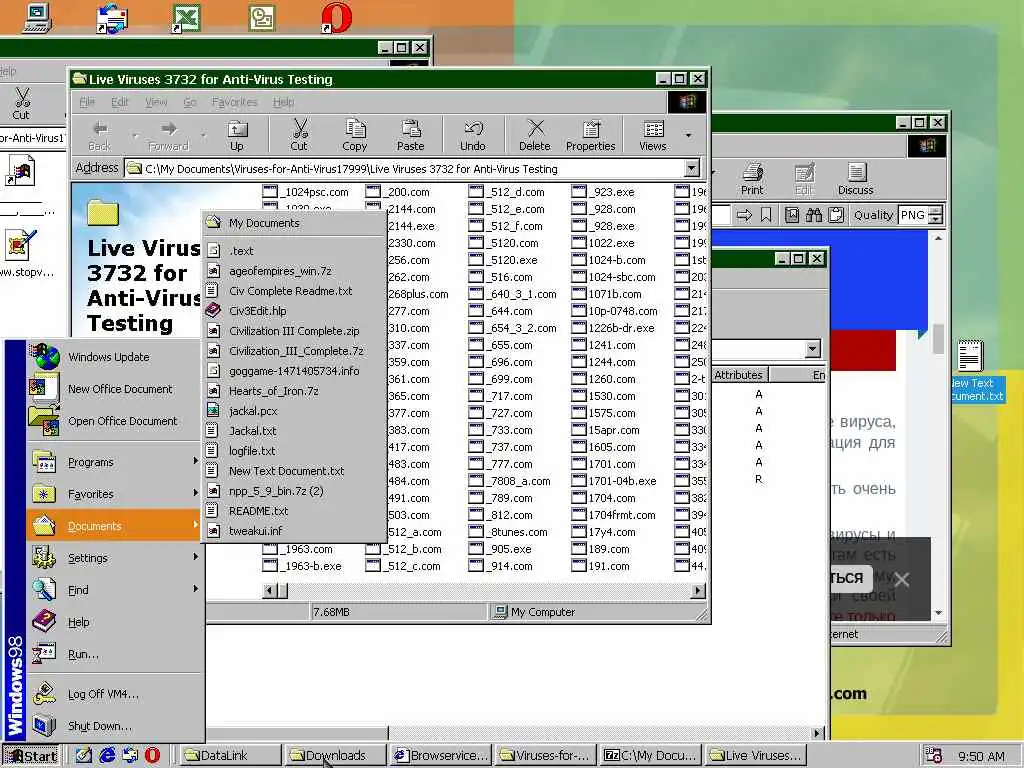
Task: Click the Paste toolbar icon
Action: 410,136
